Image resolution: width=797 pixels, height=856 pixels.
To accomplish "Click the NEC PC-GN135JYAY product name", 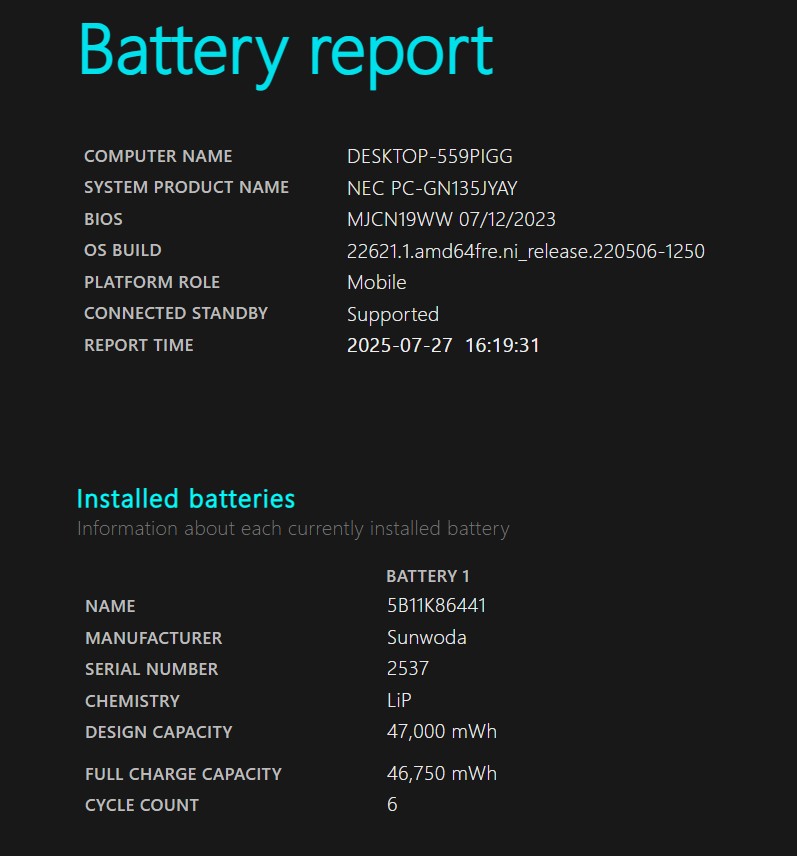I will coord(432,188).
